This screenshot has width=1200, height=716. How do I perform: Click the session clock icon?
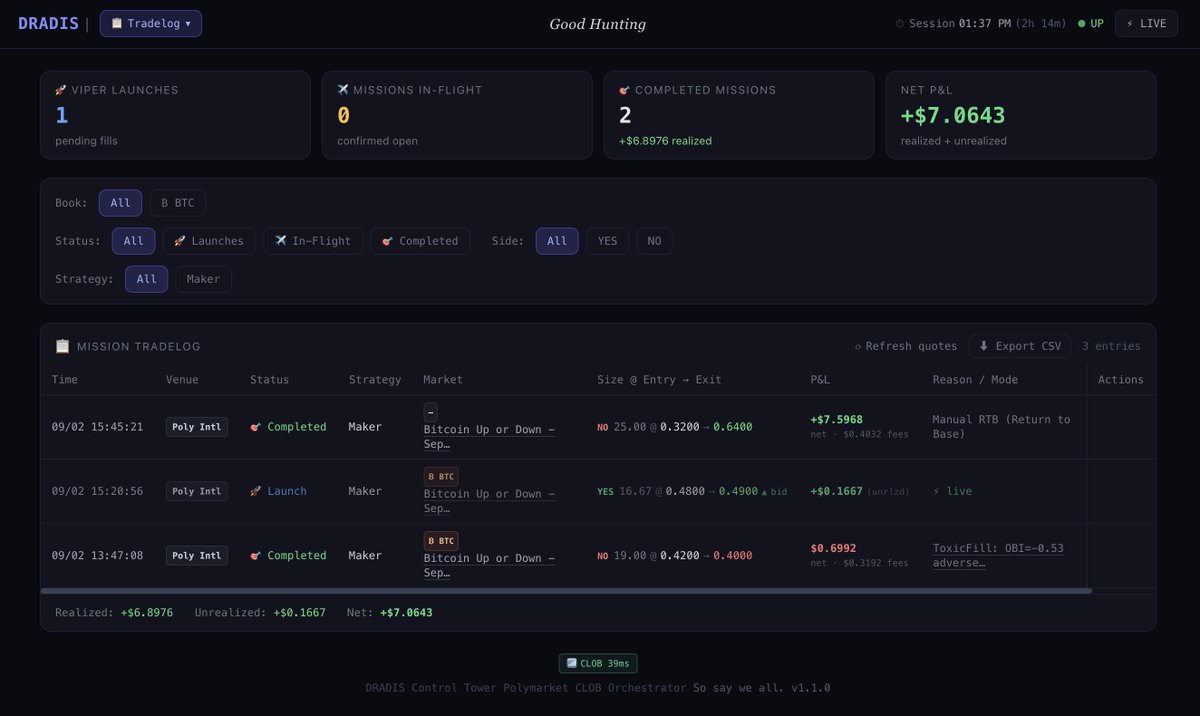[x=899, y=23]
